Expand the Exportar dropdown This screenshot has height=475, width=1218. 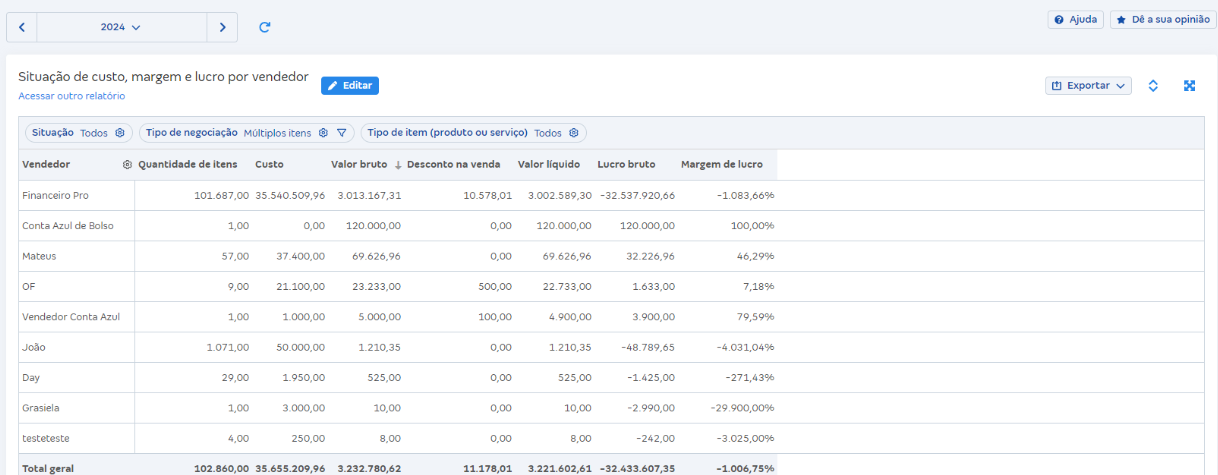coord(1088,86)
